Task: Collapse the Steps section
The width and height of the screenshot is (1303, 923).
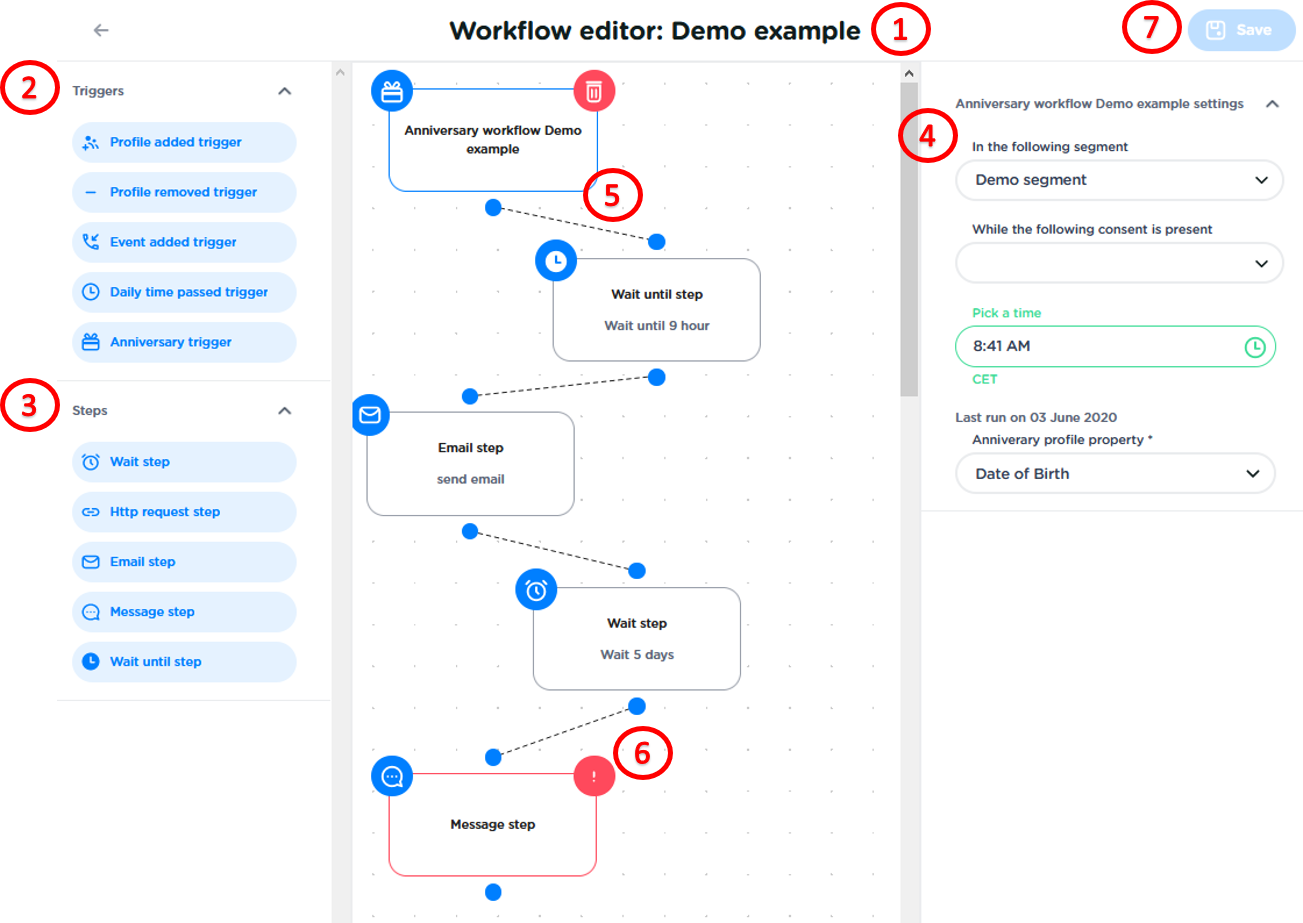Action: point(284,411)
